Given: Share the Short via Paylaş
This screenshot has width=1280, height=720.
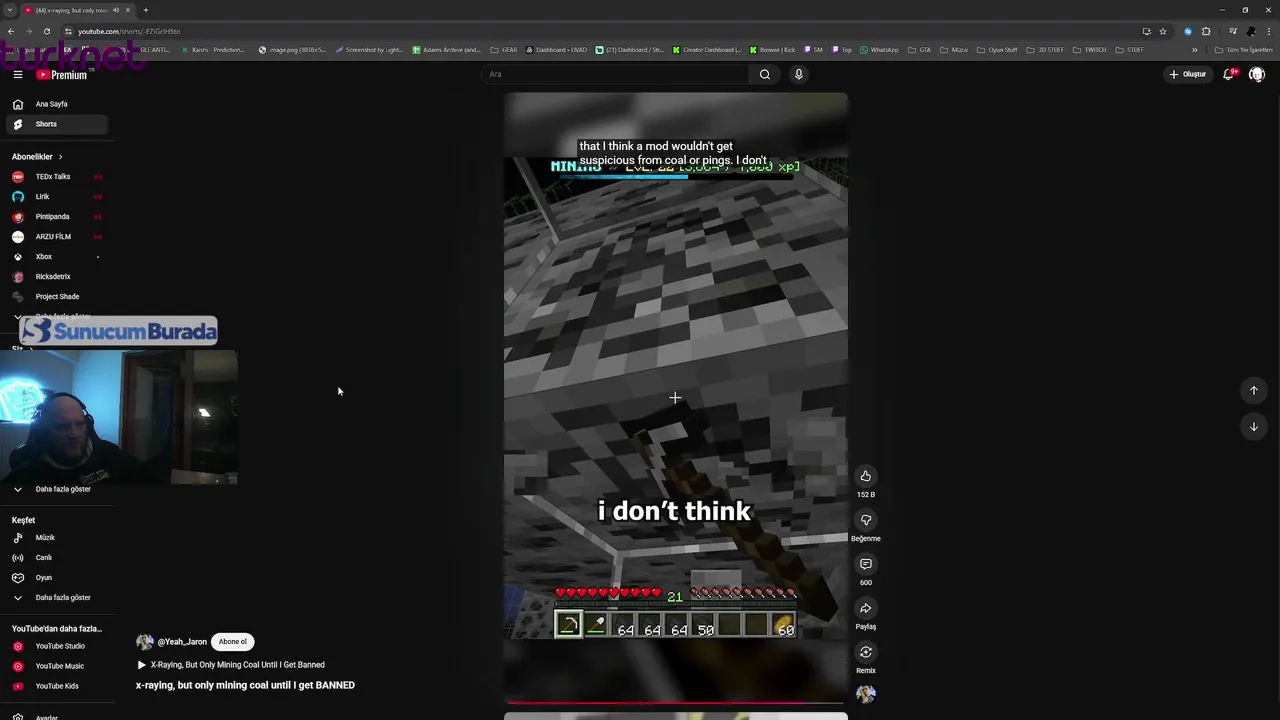Looking at the screenshot, I should [x=866, y=608].
